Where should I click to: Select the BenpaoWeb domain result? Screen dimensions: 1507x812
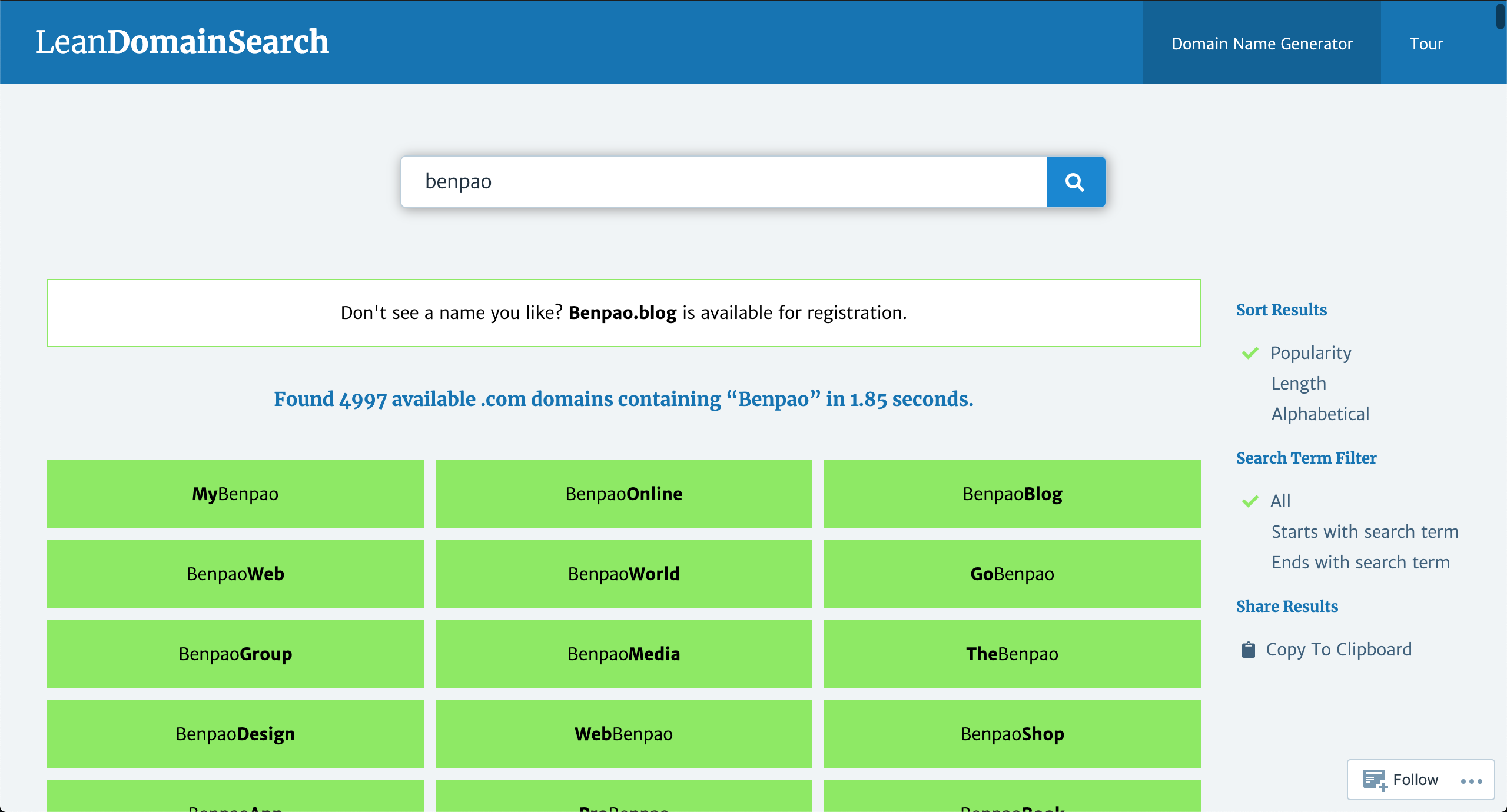tap(235, 574)
